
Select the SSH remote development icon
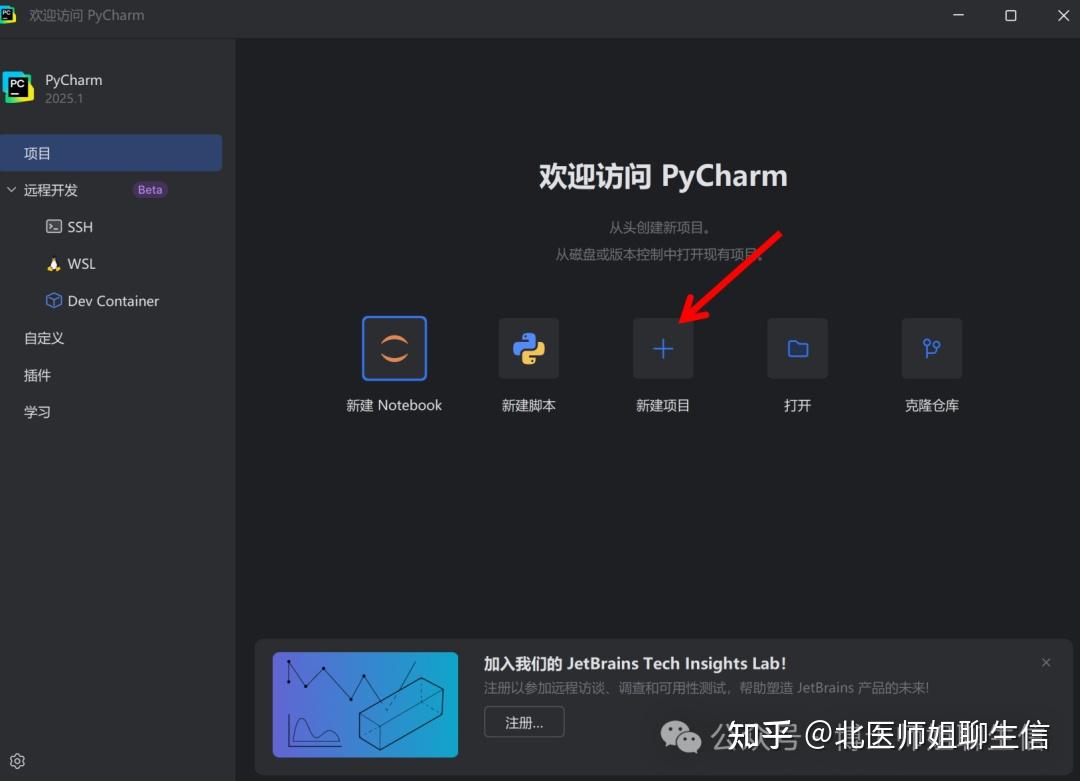pos(52,226)
